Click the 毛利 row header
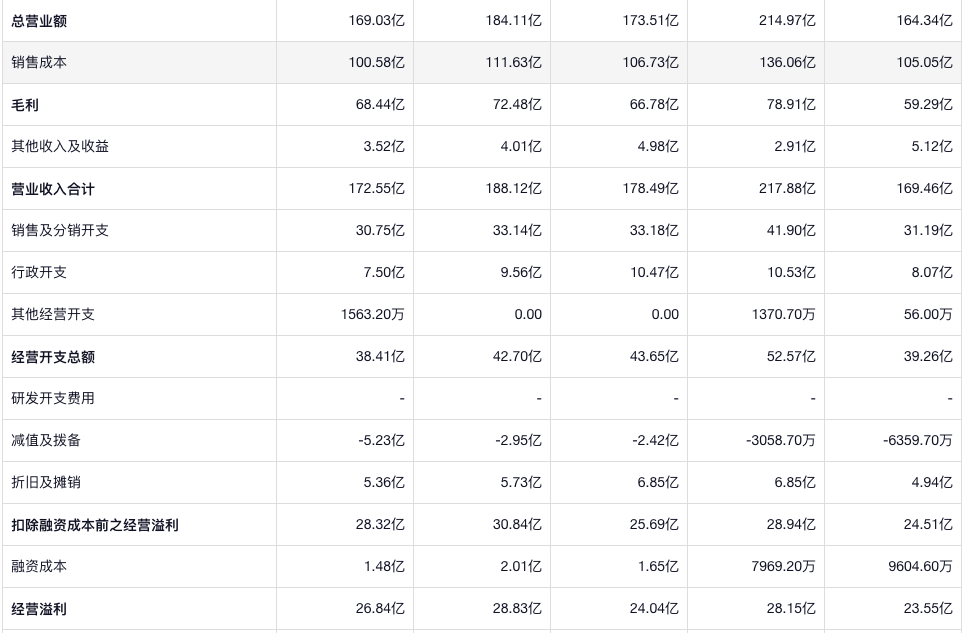The height and width of the screenshot is (633, 972). pos(25,104)
